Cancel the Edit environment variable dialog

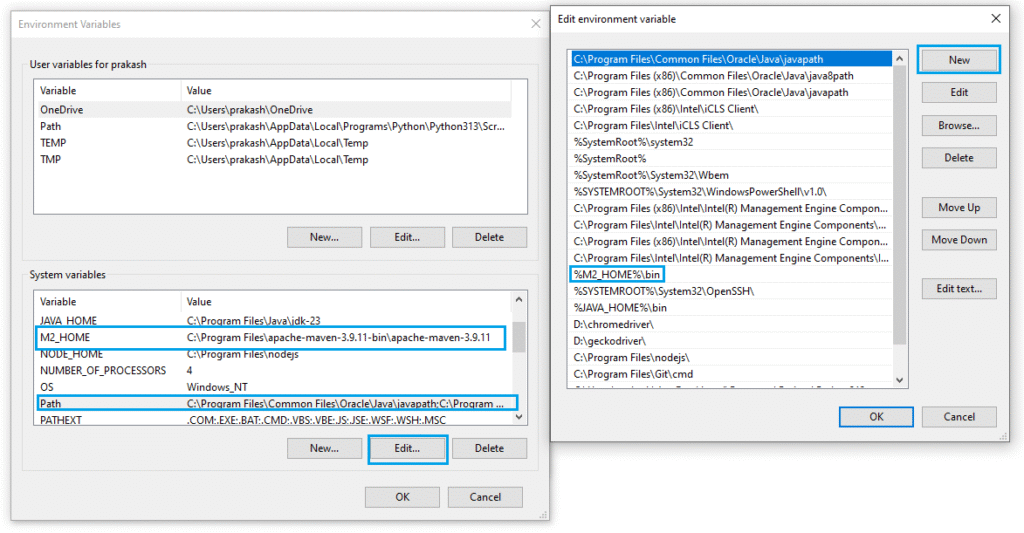959,417
